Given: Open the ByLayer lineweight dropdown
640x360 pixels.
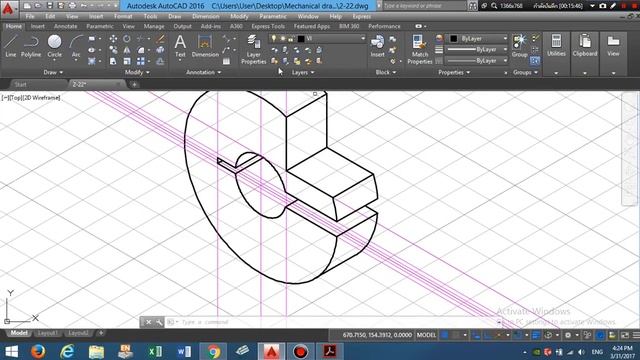Looking at the screenshot, I should click(x=476, y=49).
